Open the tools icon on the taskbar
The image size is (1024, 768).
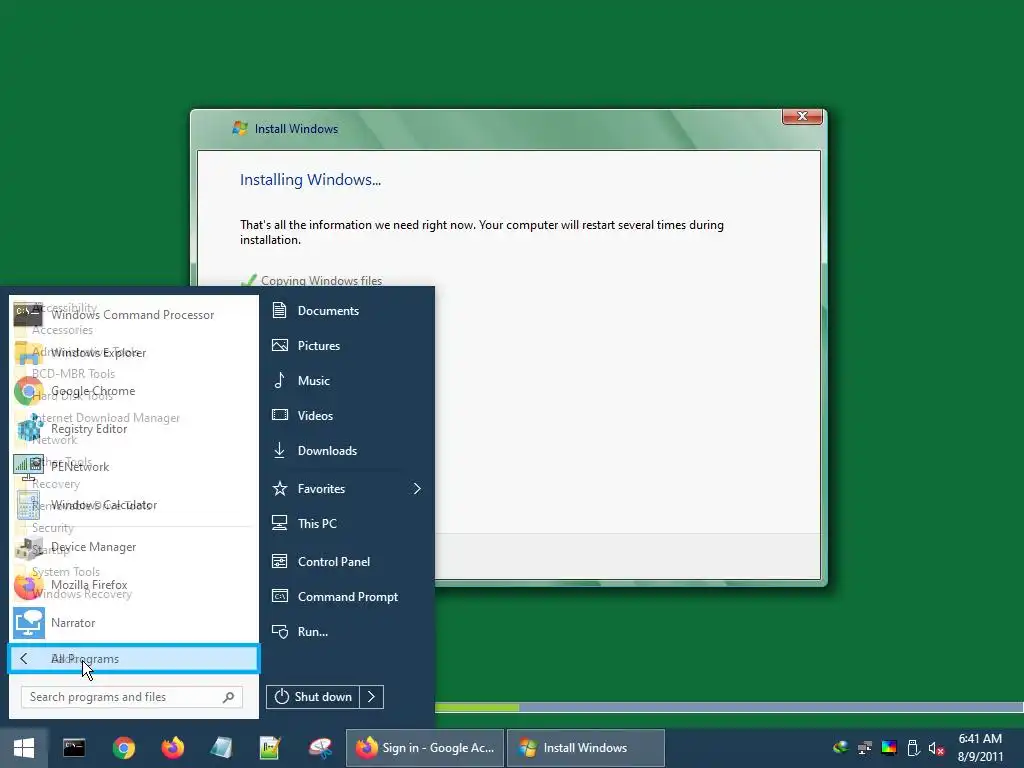pyautogui.click(x=320, y=748)
